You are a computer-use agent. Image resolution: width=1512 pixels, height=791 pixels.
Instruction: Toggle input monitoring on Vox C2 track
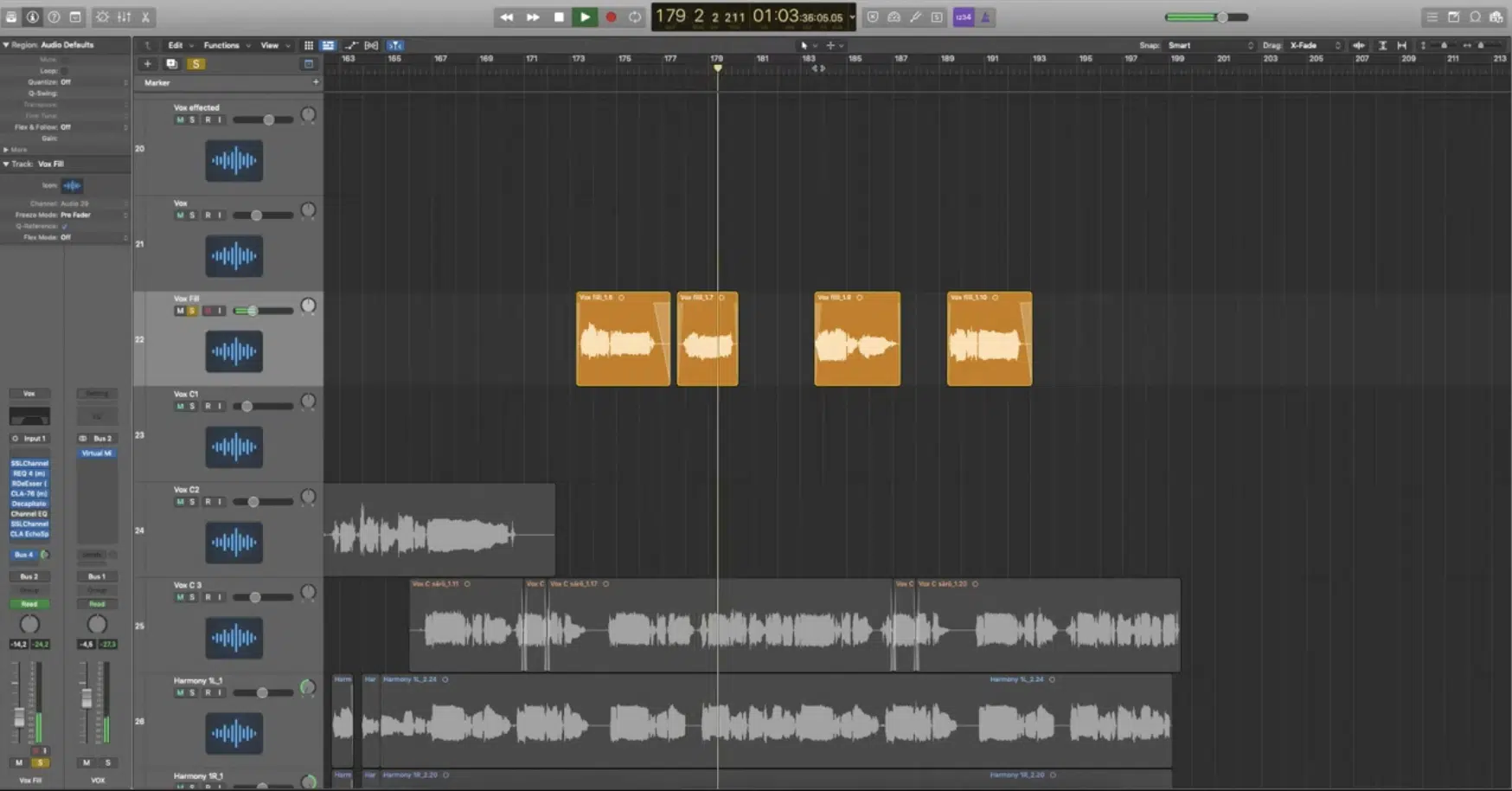(x=220, y=501)
